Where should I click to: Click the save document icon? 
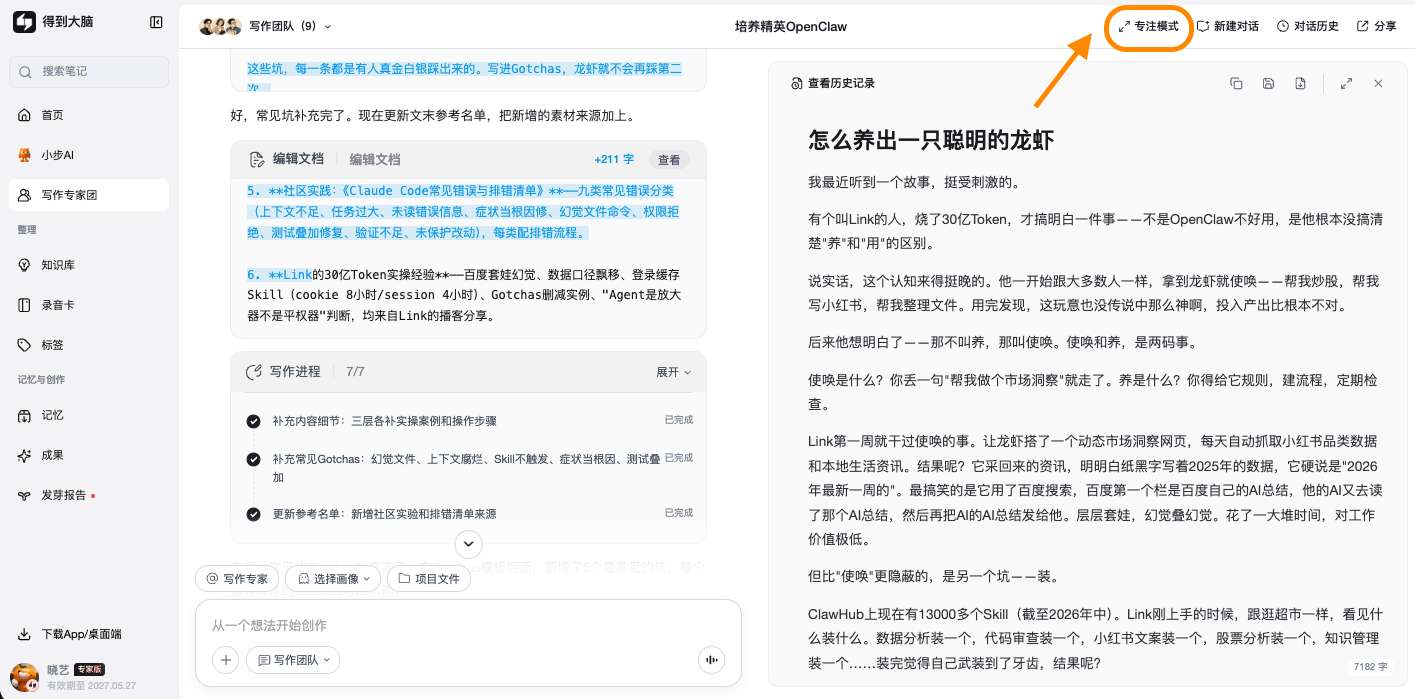[x=1268, y=83]
